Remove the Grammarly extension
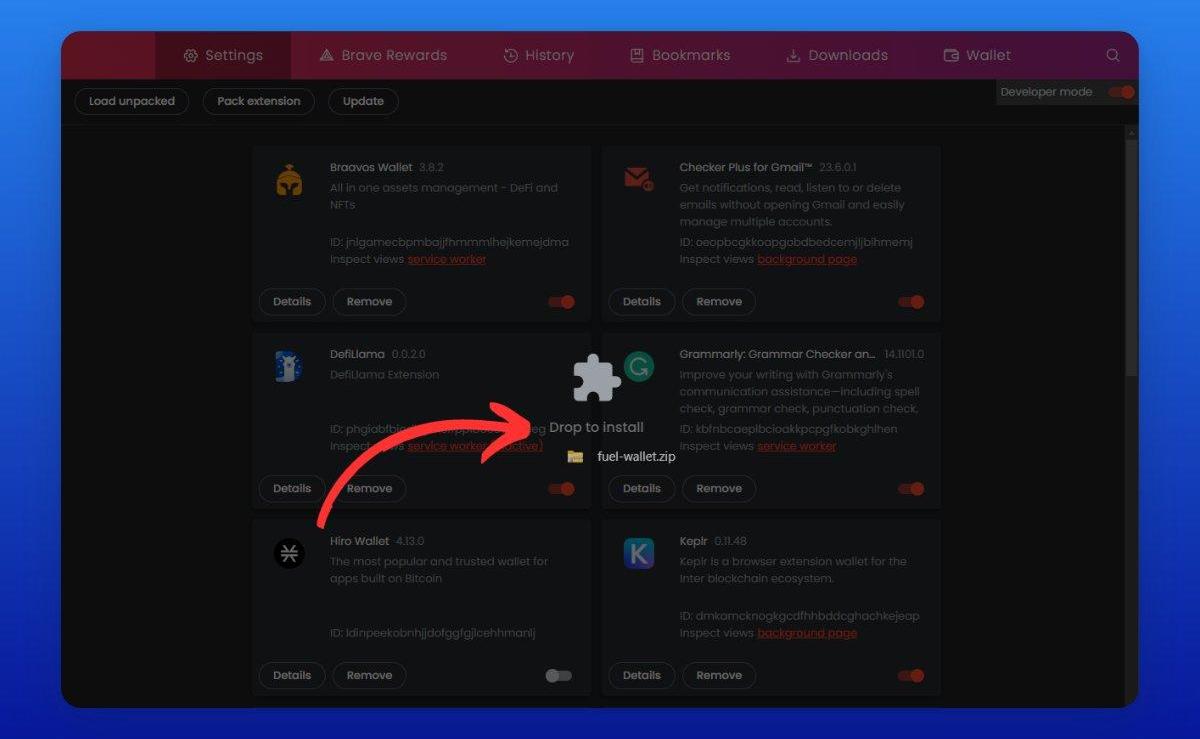This screenshot has height=739, width=1200. 719,489
